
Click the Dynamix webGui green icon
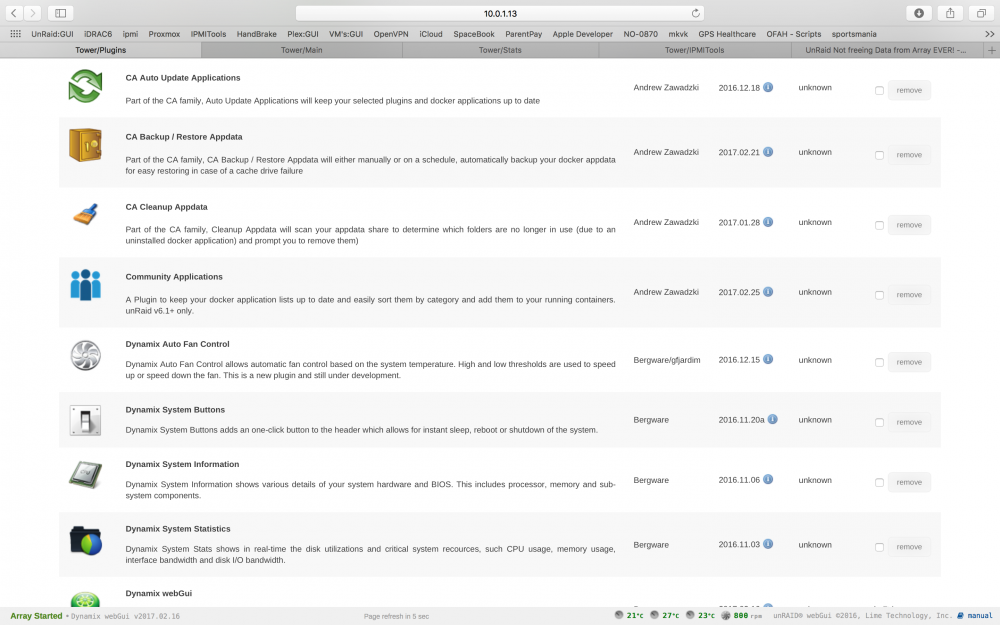tap(85, 599)
